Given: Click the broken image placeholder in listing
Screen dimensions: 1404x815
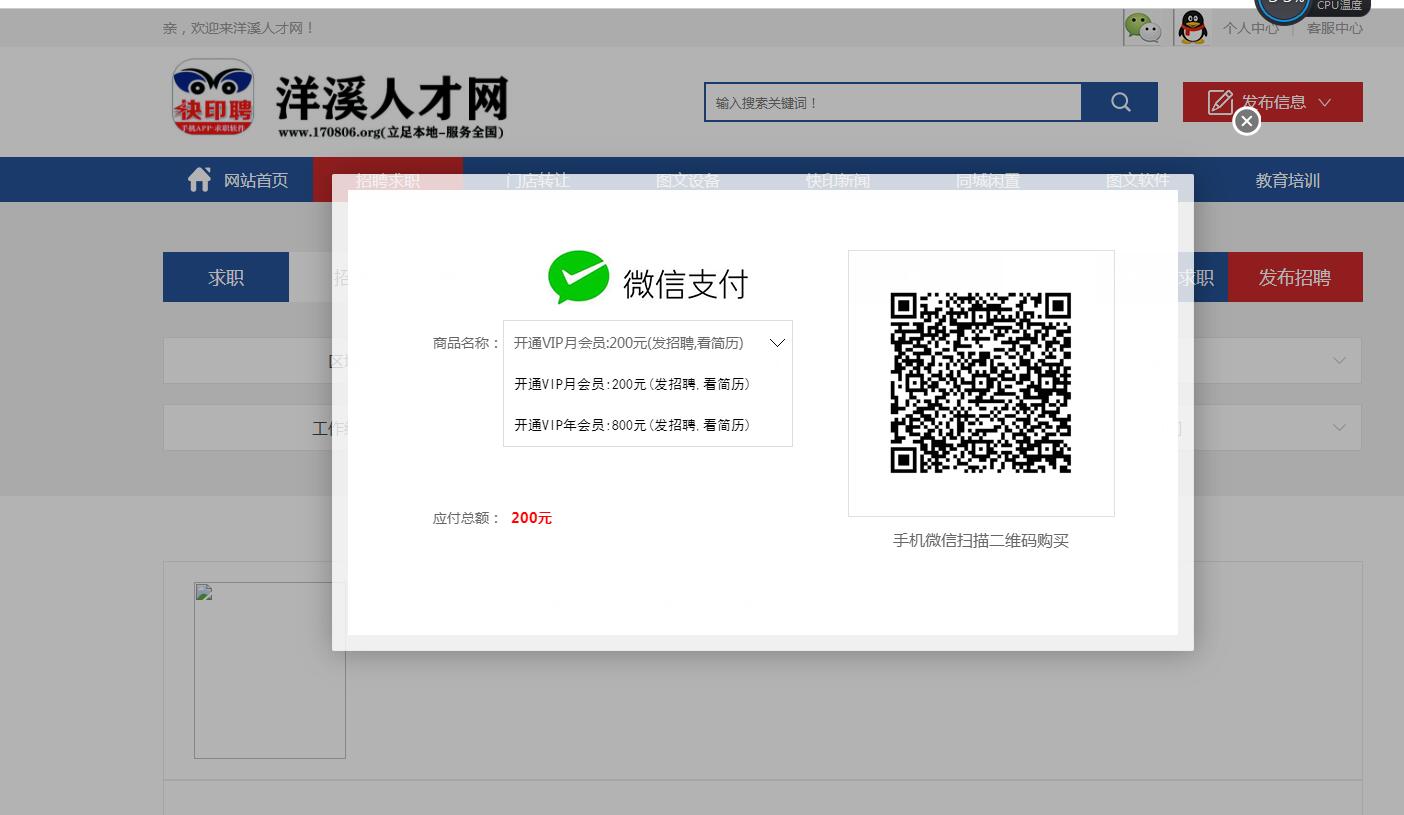Looking at the screenshot, I should 270,670.
